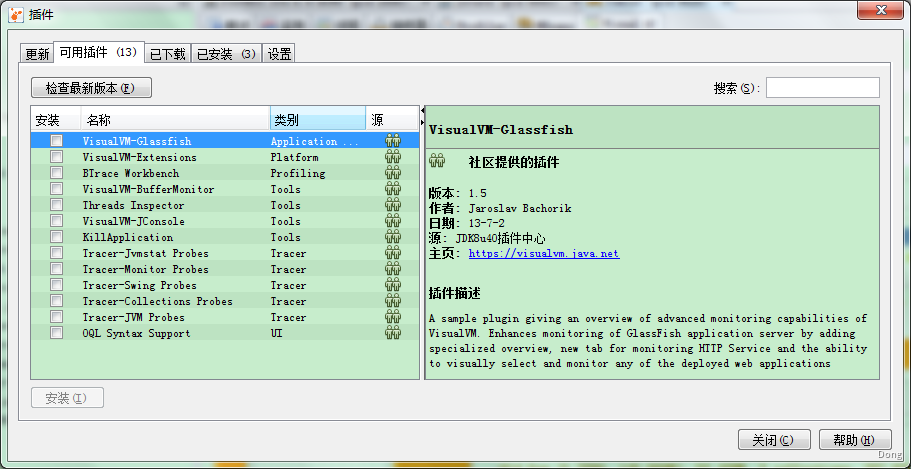The width and height of the screenshot is (911, 469).
Task: Click source icon in Tracer-Swing Probes row
Action: (x=393, y=285)
